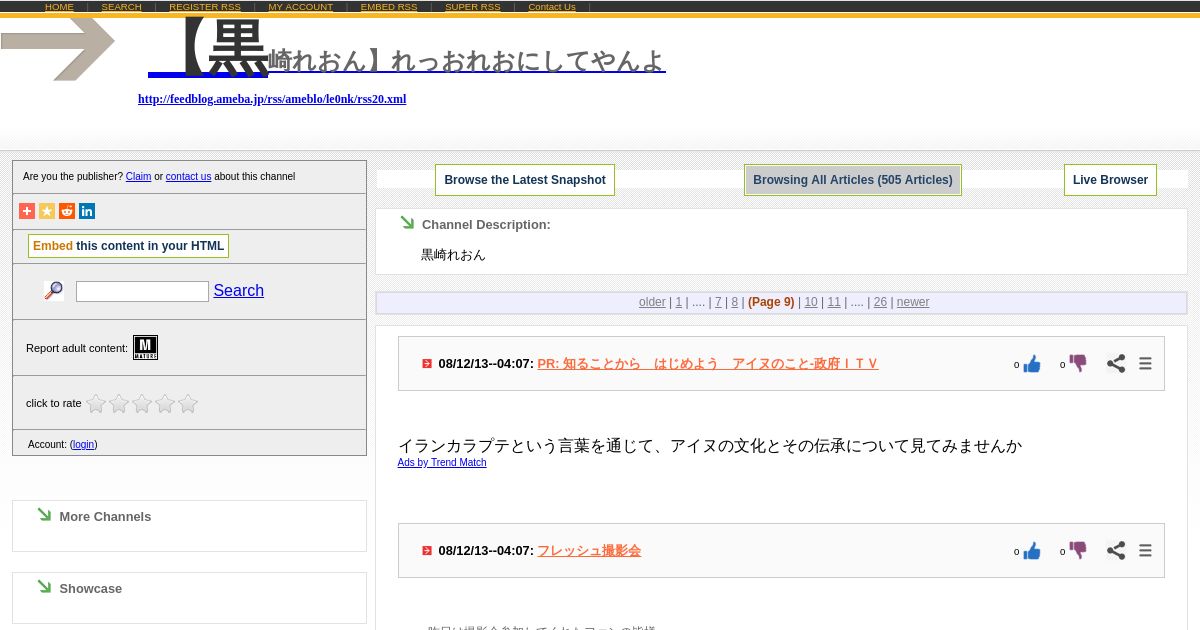Screen dimensions: 1200x630
Task: Click the current (Page 9) indicator
Action: pos(771,302)
